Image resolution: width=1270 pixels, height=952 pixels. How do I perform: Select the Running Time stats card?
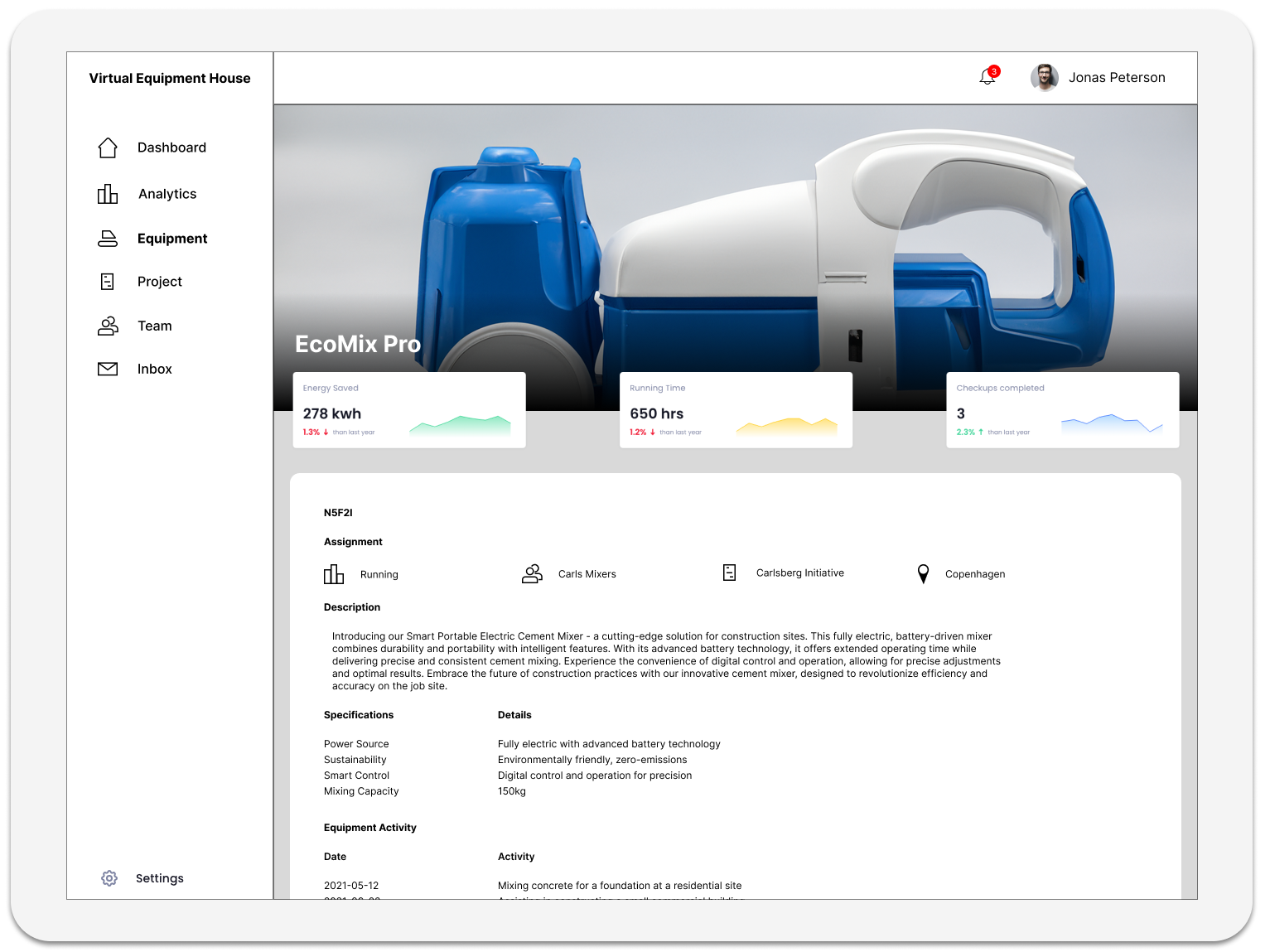pos(736,410)
